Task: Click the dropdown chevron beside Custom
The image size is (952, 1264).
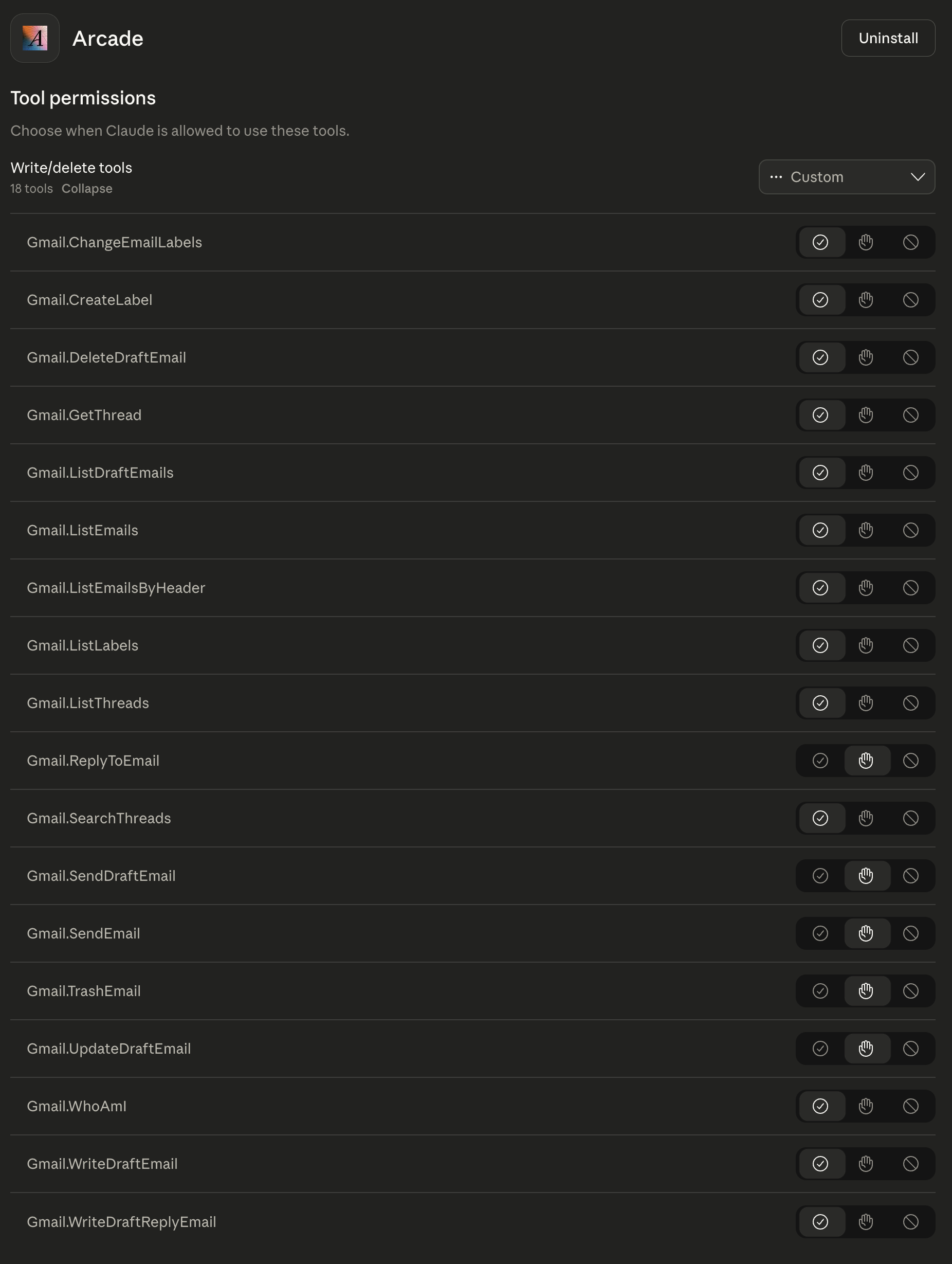Action: click(x=917, y=177)
